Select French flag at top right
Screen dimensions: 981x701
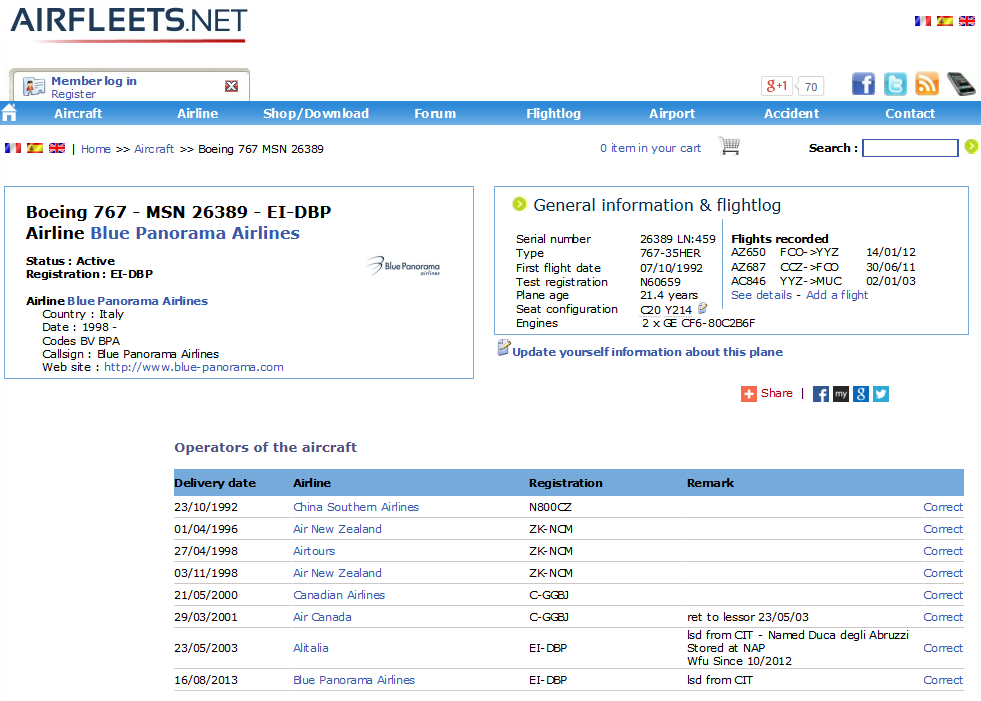(923, 21)
